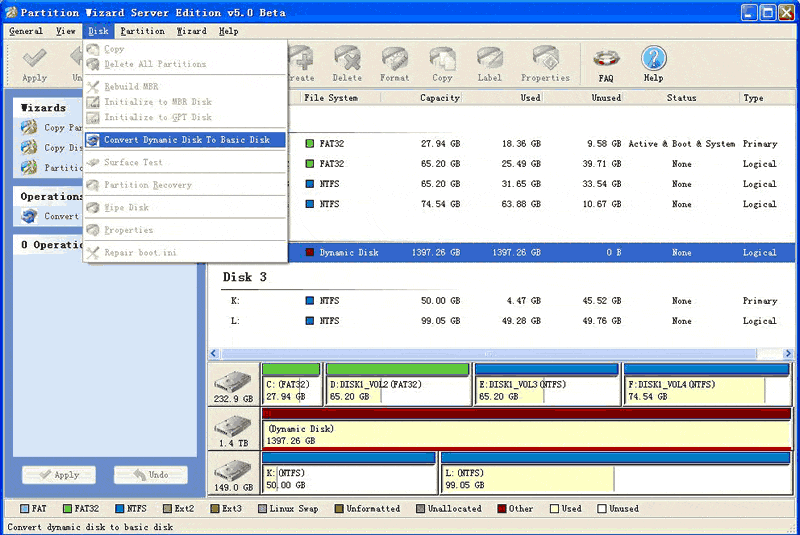Click the scroll right arrow of partition list

pyautogui.click(x=788, y=353)
